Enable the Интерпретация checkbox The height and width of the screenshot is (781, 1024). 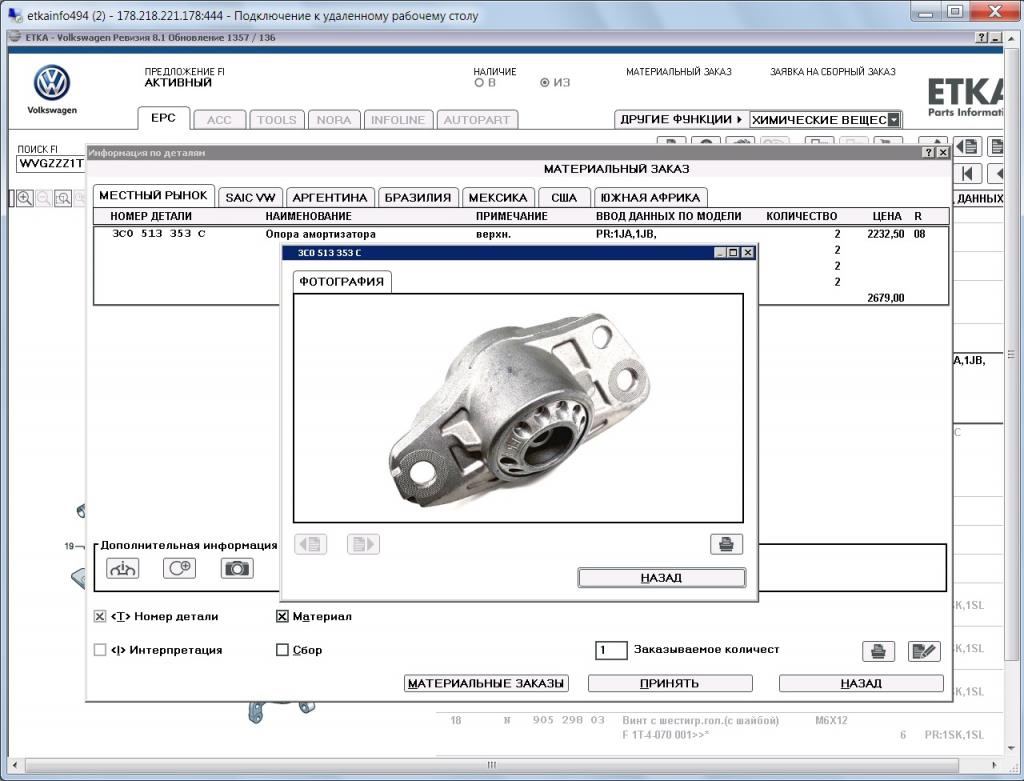click(x=100, y=650)
